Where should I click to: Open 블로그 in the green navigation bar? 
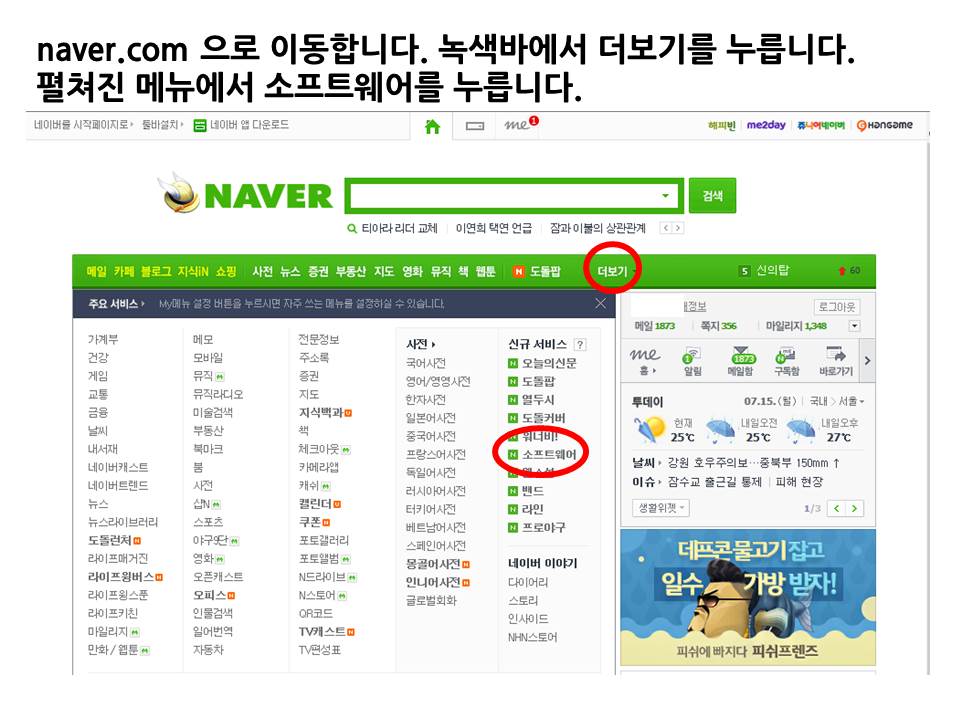(156, 271)
